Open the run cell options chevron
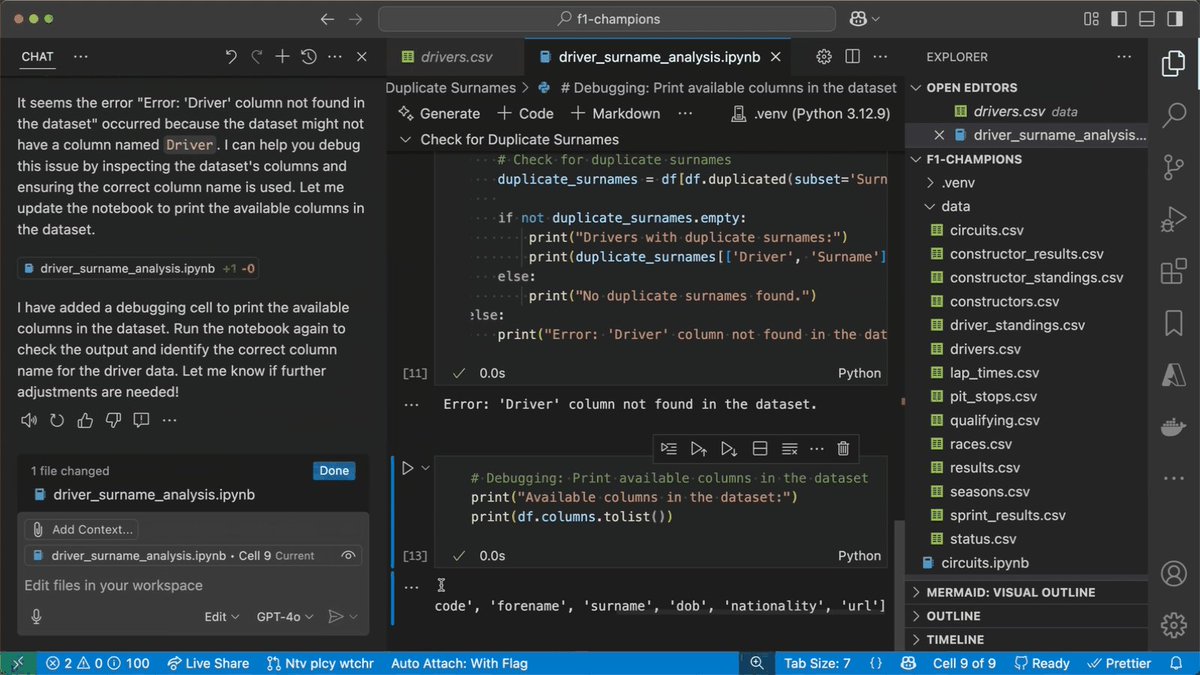 425,467
